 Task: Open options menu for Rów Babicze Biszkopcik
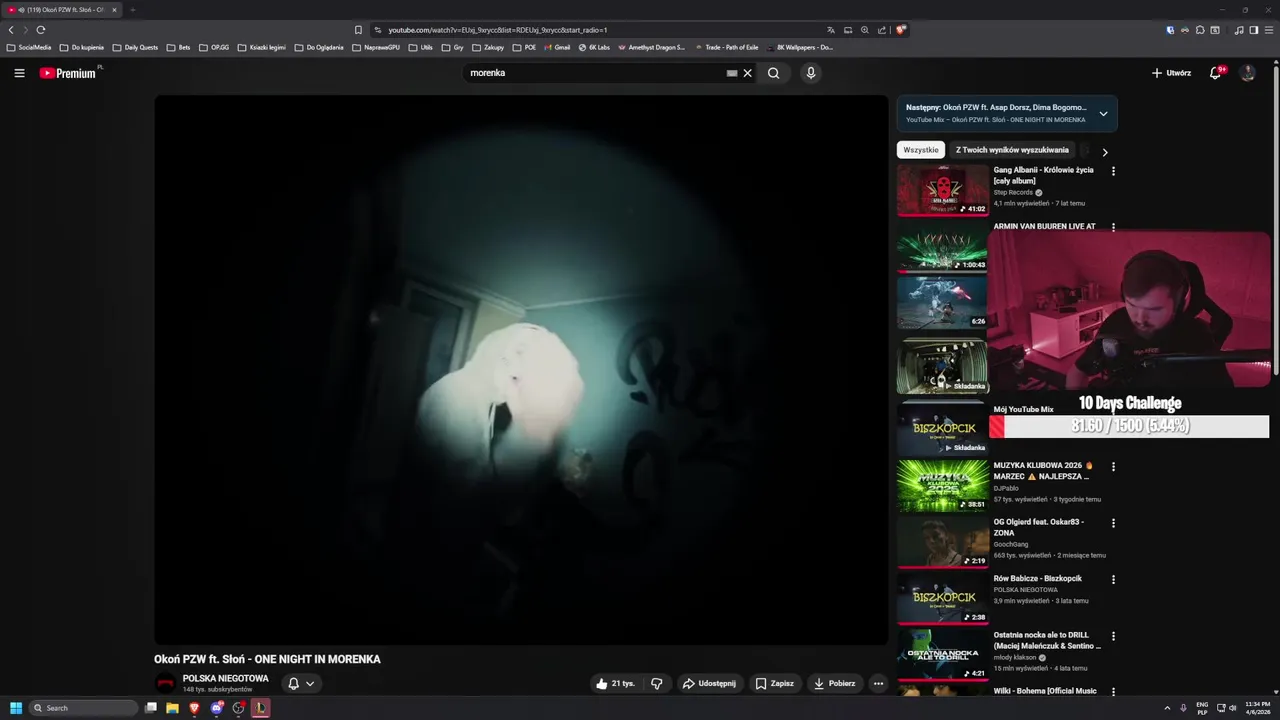(x=1113, y=579)
